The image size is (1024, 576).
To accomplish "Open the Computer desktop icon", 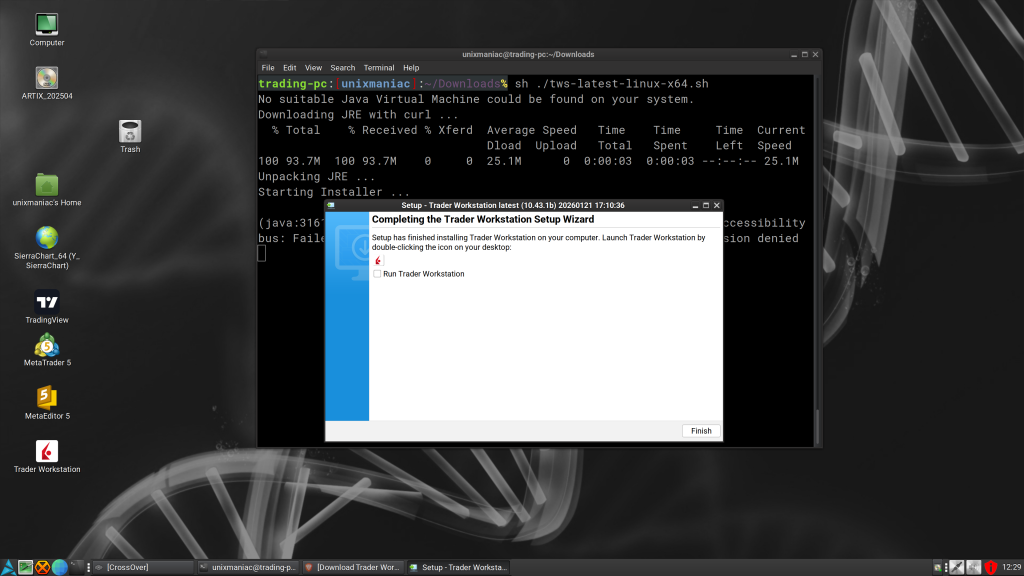I will (x=45, y=22).
